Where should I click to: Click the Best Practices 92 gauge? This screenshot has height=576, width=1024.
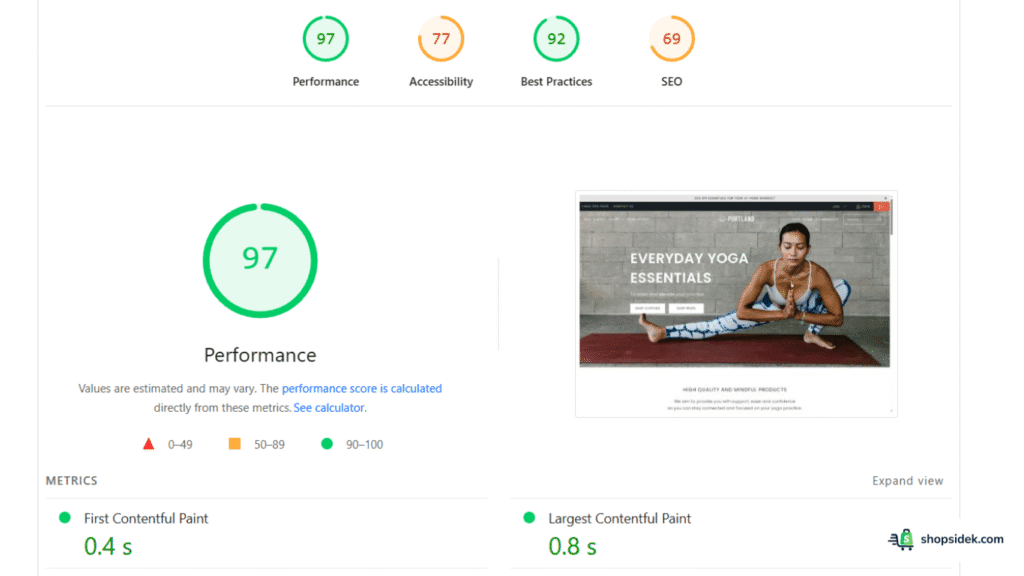click(x=556, y=38)
